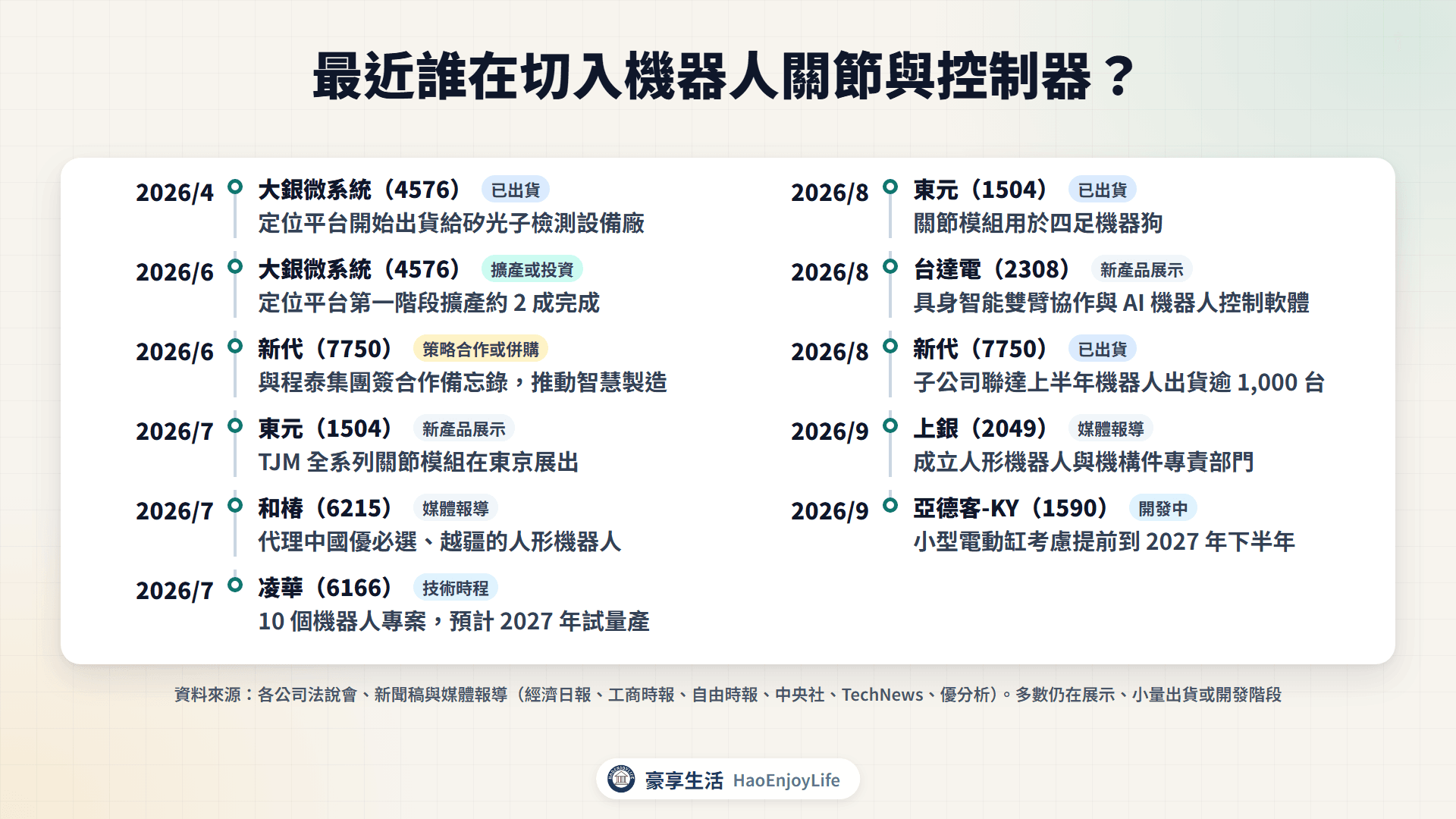This screenshot has height=819, width=1456.
Task: Select the text 定位平台開始出貨給矽光子檢測設備廠
Action: point(451,223)
